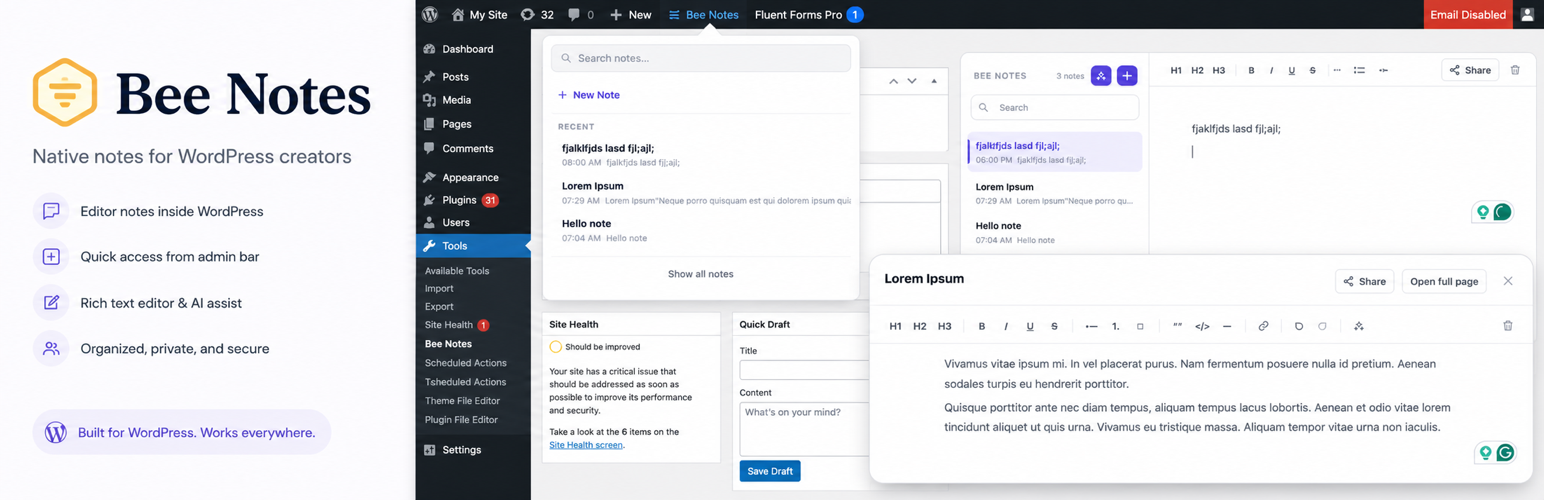Viewport: 1544px width, 500px height.
Task: Insert a code block in the Lorem Ipsum popup
Action: coord(1202,326)
